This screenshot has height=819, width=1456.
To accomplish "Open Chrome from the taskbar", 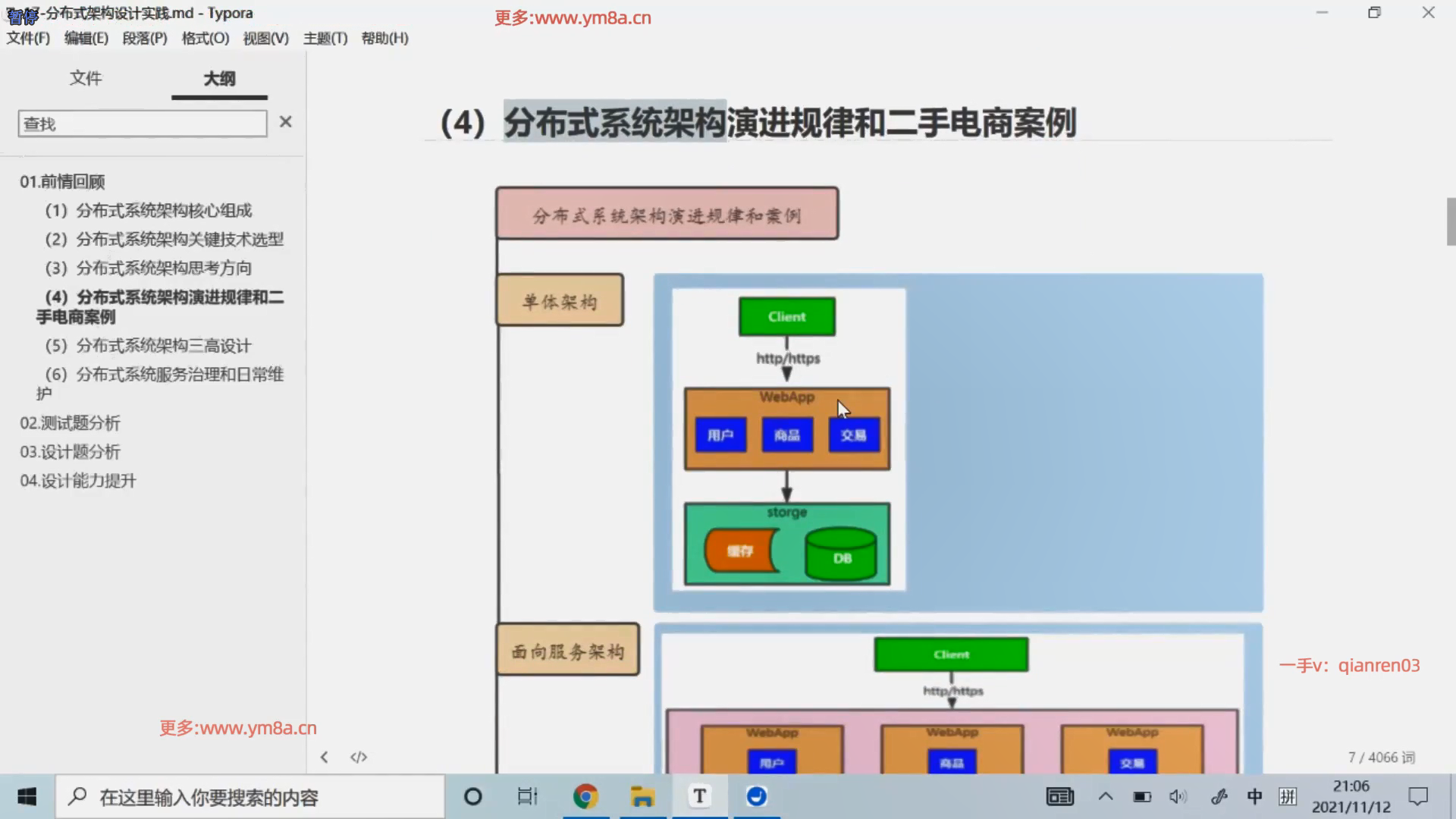I will click(x=585, y=796).
